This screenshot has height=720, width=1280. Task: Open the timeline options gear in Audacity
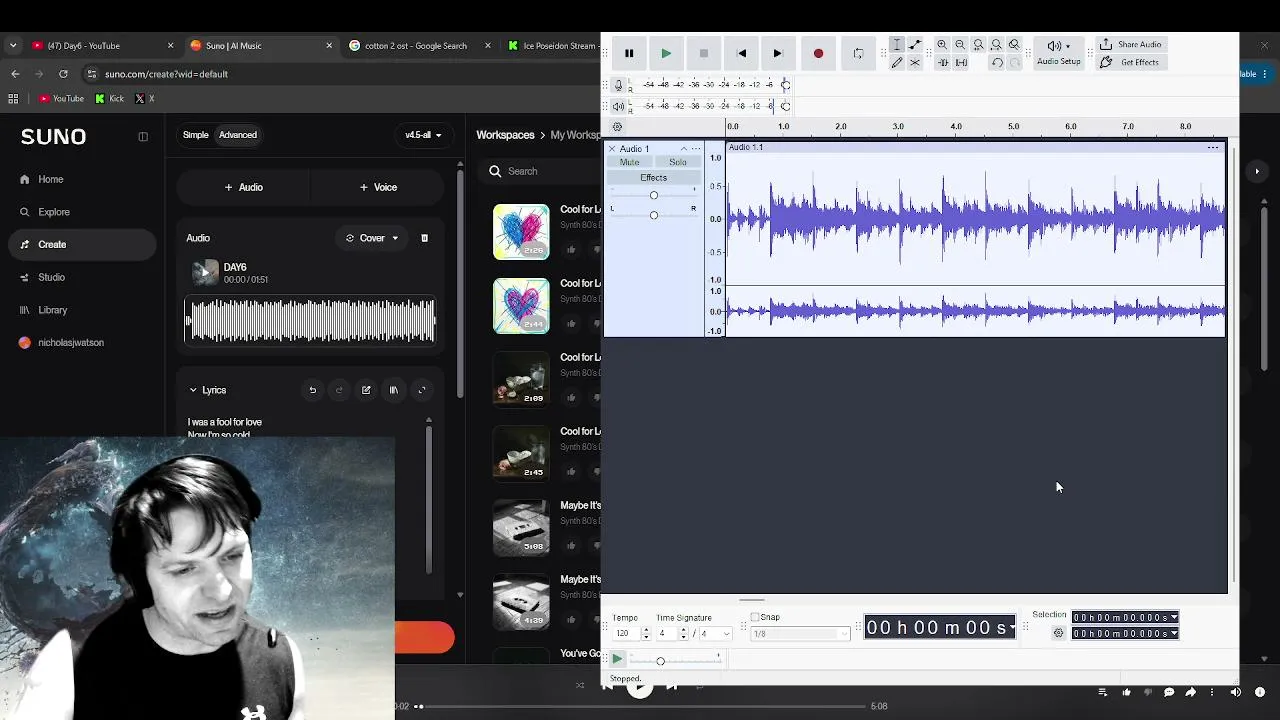pyautogui.click(x=617, y=127)
